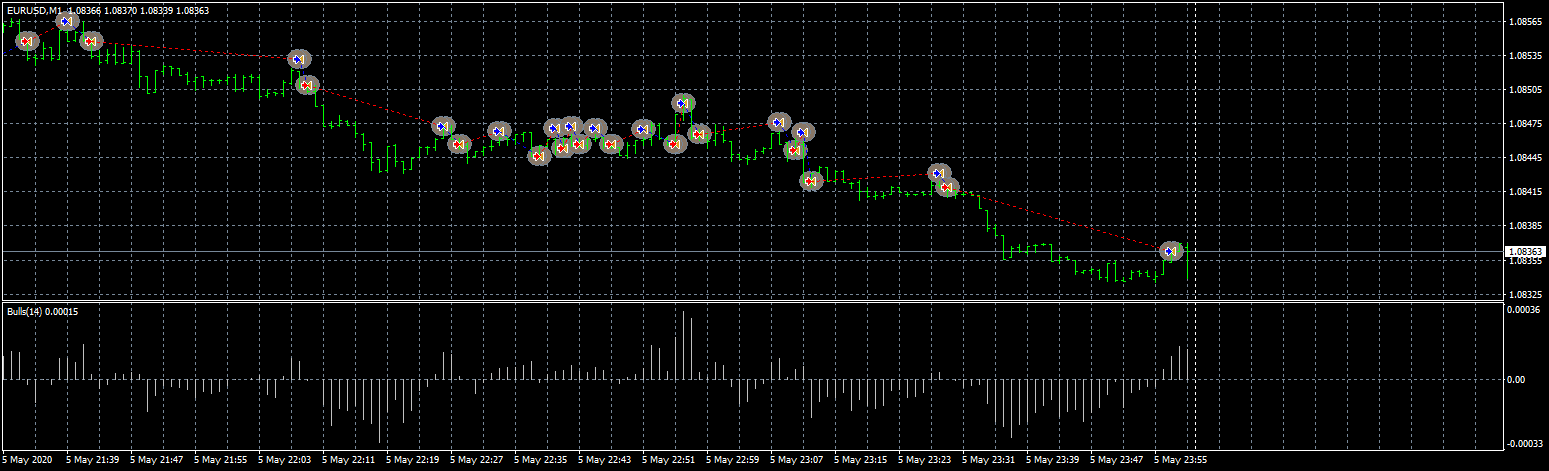Click the 1.08385 price axis label

1524,226
